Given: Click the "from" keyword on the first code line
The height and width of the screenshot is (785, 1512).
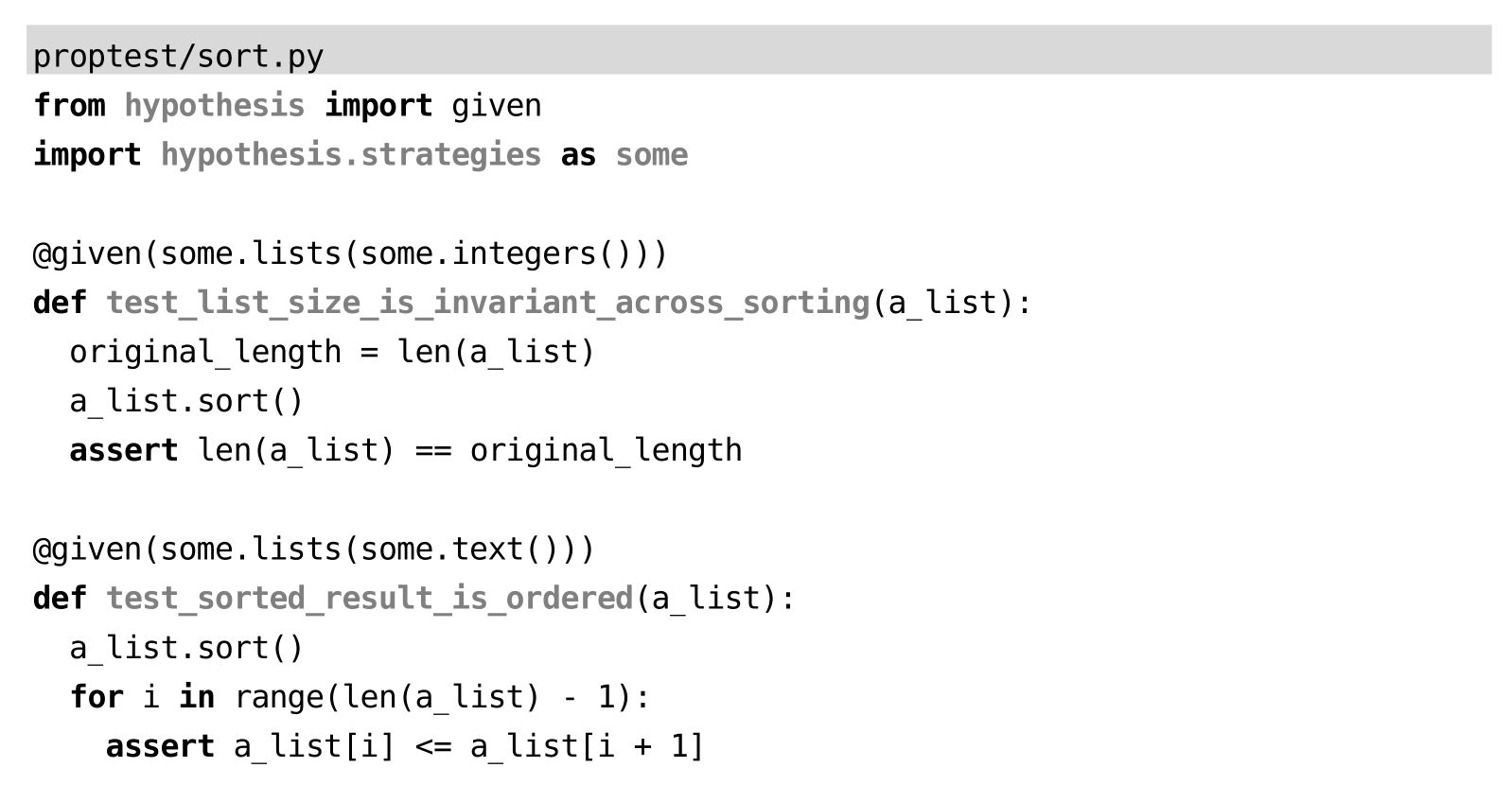Looking at the screenshot, I should tap(69, 105).
